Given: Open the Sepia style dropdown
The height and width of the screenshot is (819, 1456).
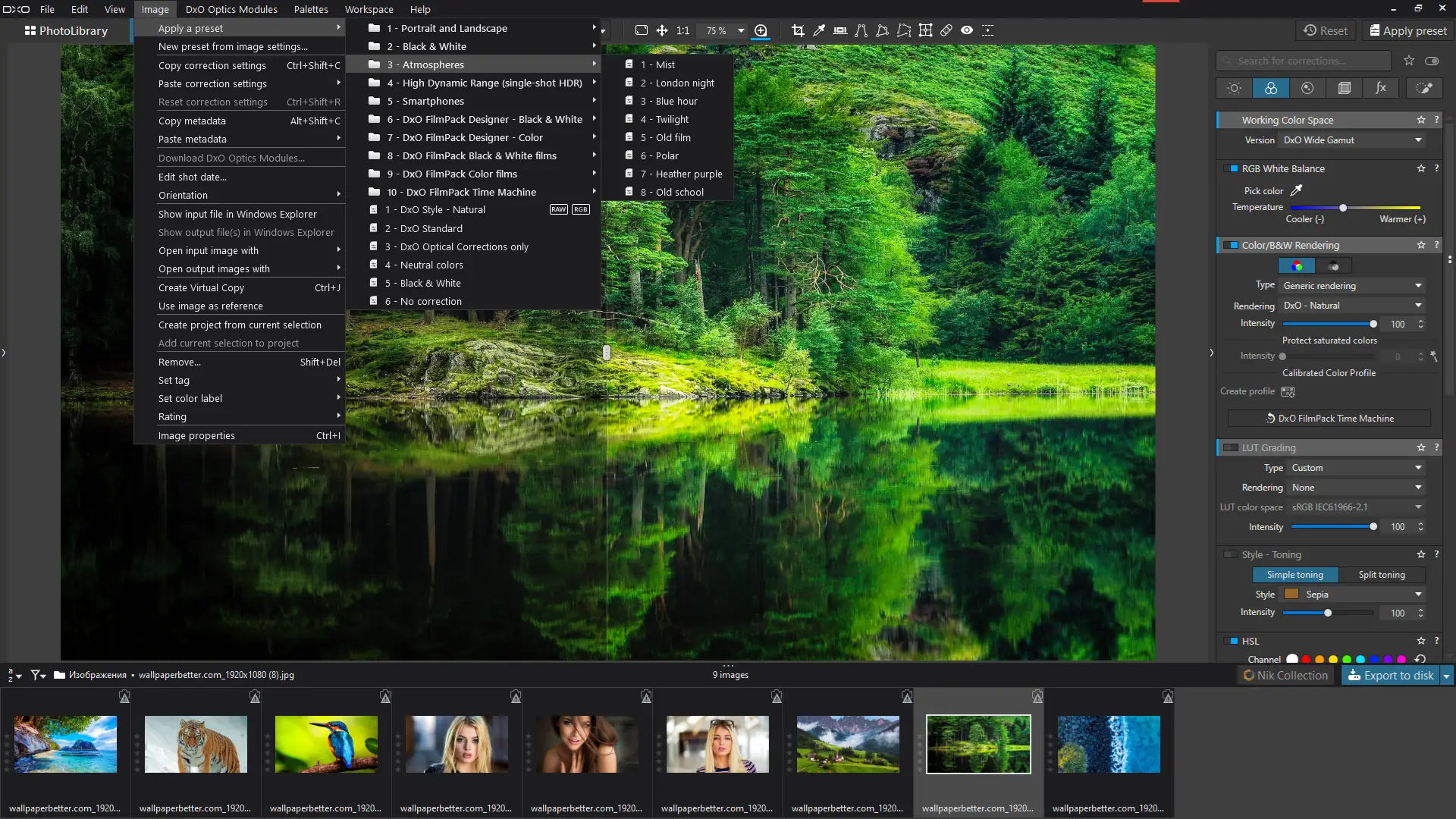Looking at the screenshot, I should coord(1352,595).
